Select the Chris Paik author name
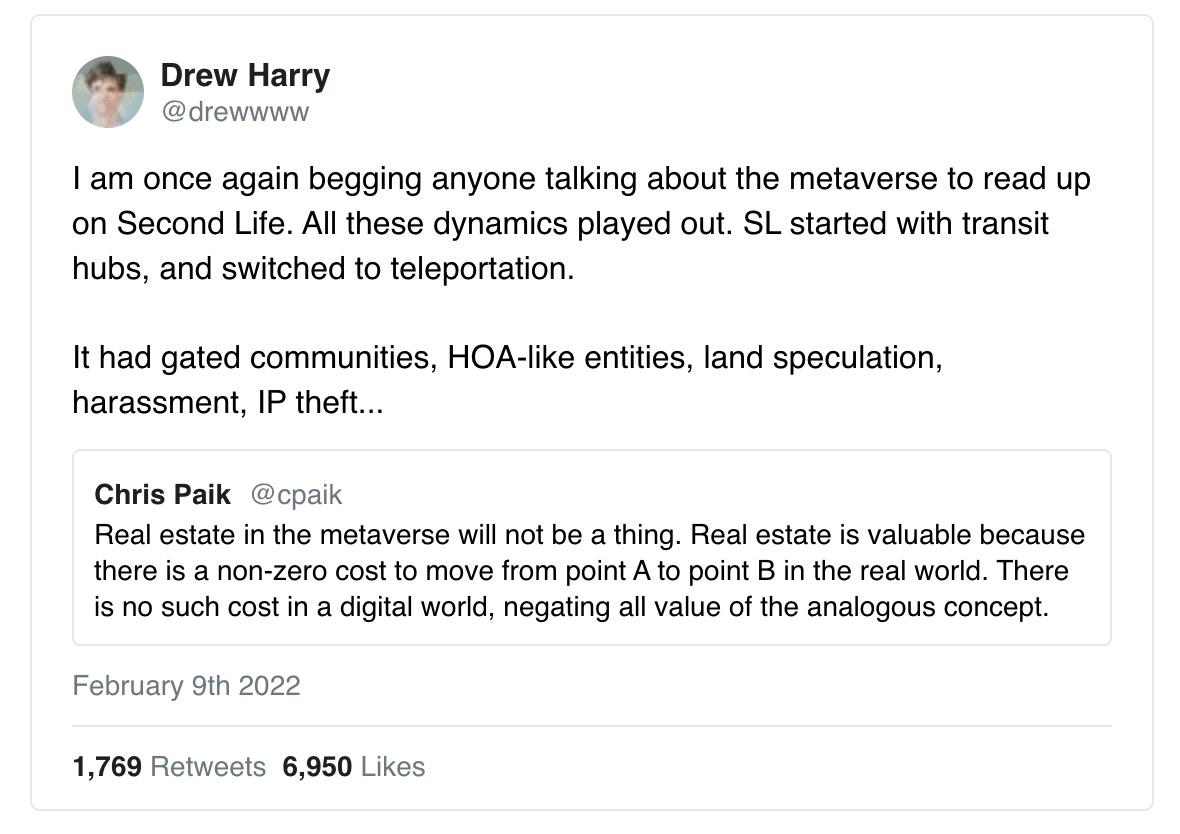The image size is (1180, 834). [163, 495]
